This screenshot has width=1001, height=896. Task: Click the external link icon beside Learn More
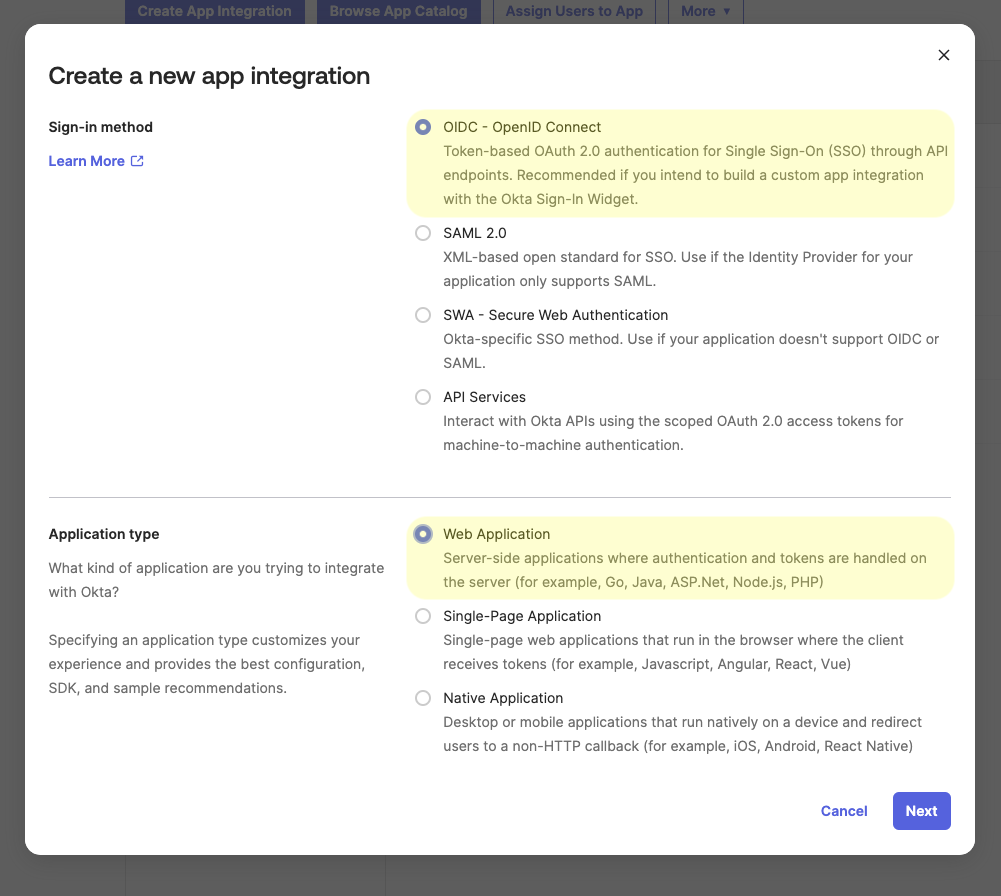pyautogui.click(x=136, y=160)
